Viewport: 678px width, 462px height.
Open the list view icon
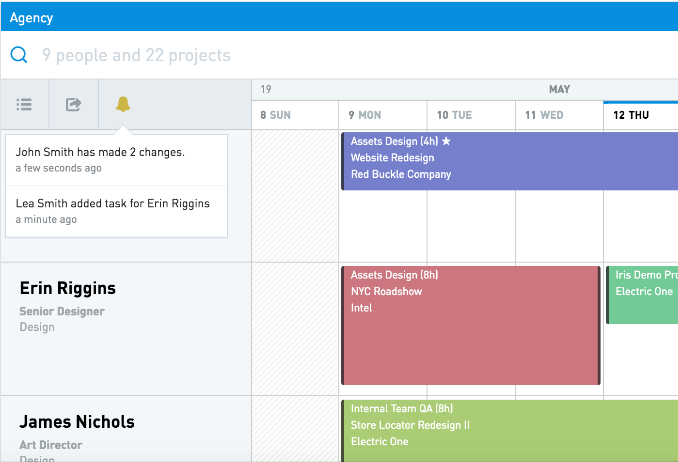24,104
